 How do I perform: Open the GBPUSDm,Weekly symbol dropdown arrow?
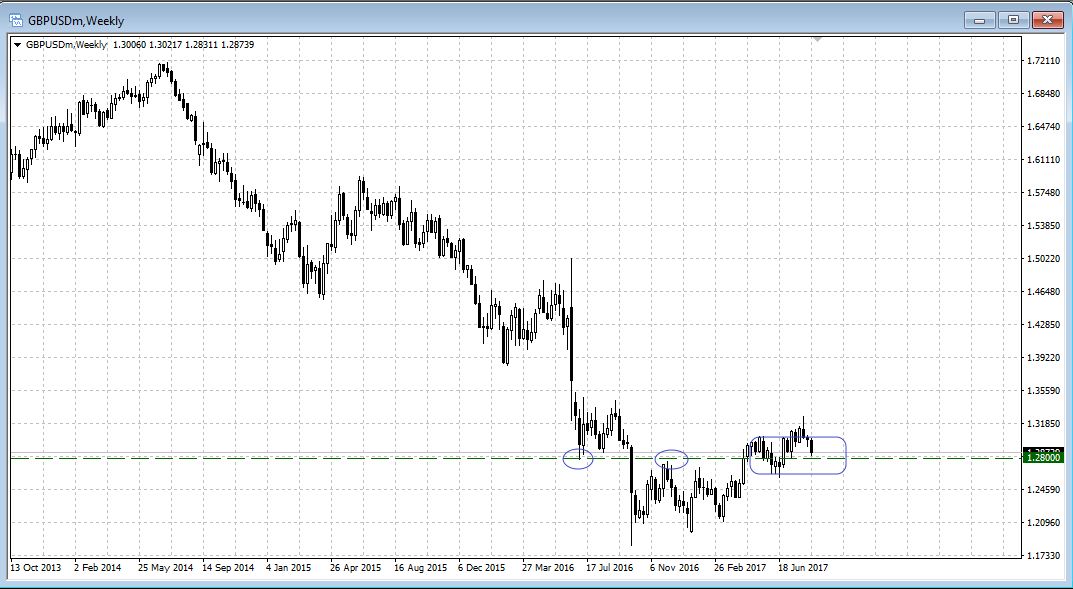pos(17,44)
